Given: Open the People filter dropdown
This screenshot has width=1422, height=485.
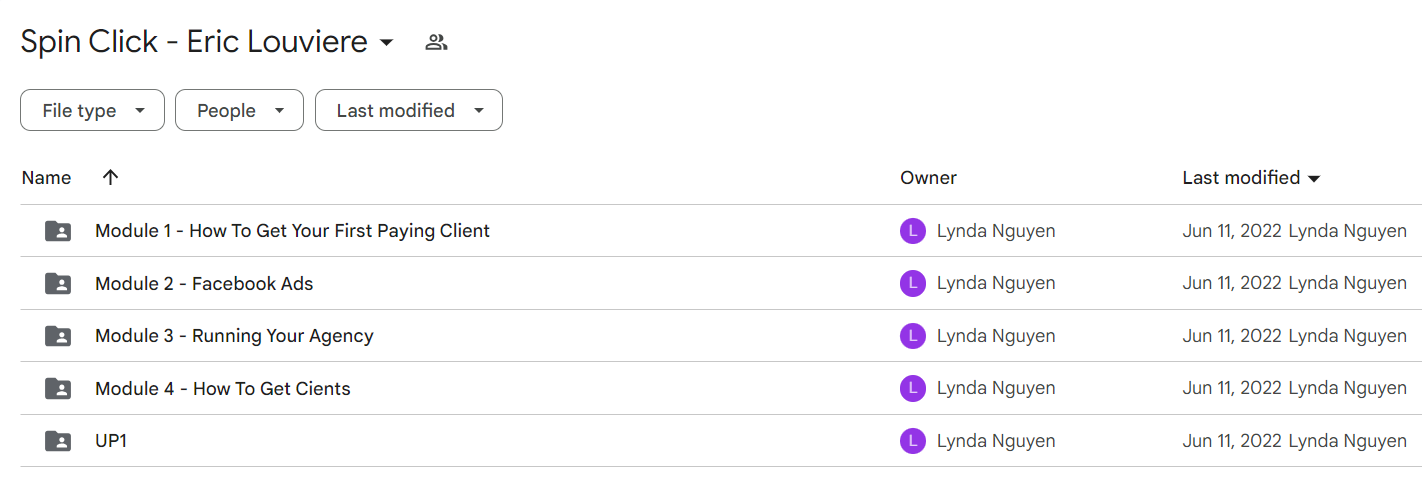Looking at the screenshot, I should (239, 110).
